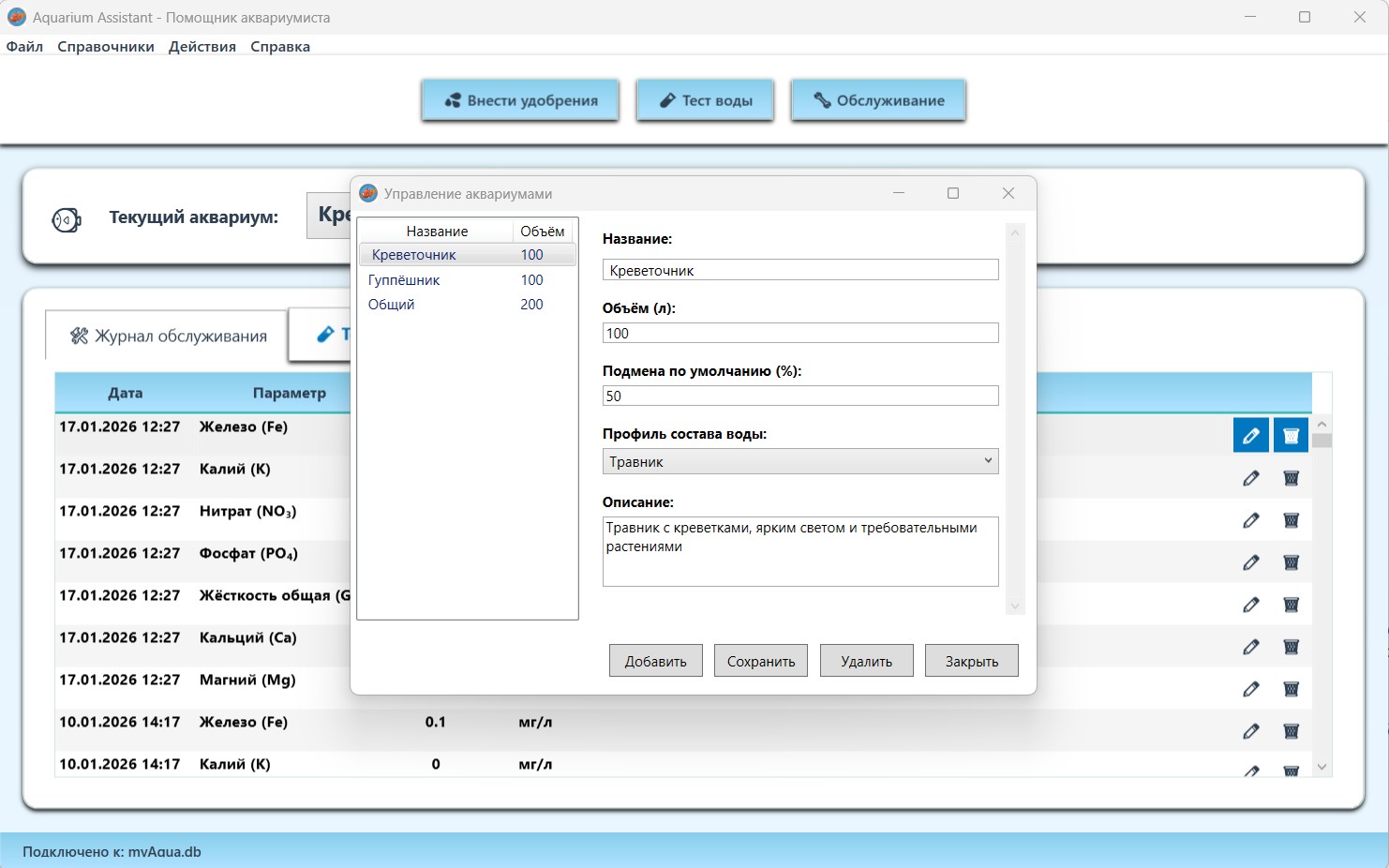Click the Удалить button in aquarium dialog
This screenshot has height=868, width=1389.
point(866,661)
